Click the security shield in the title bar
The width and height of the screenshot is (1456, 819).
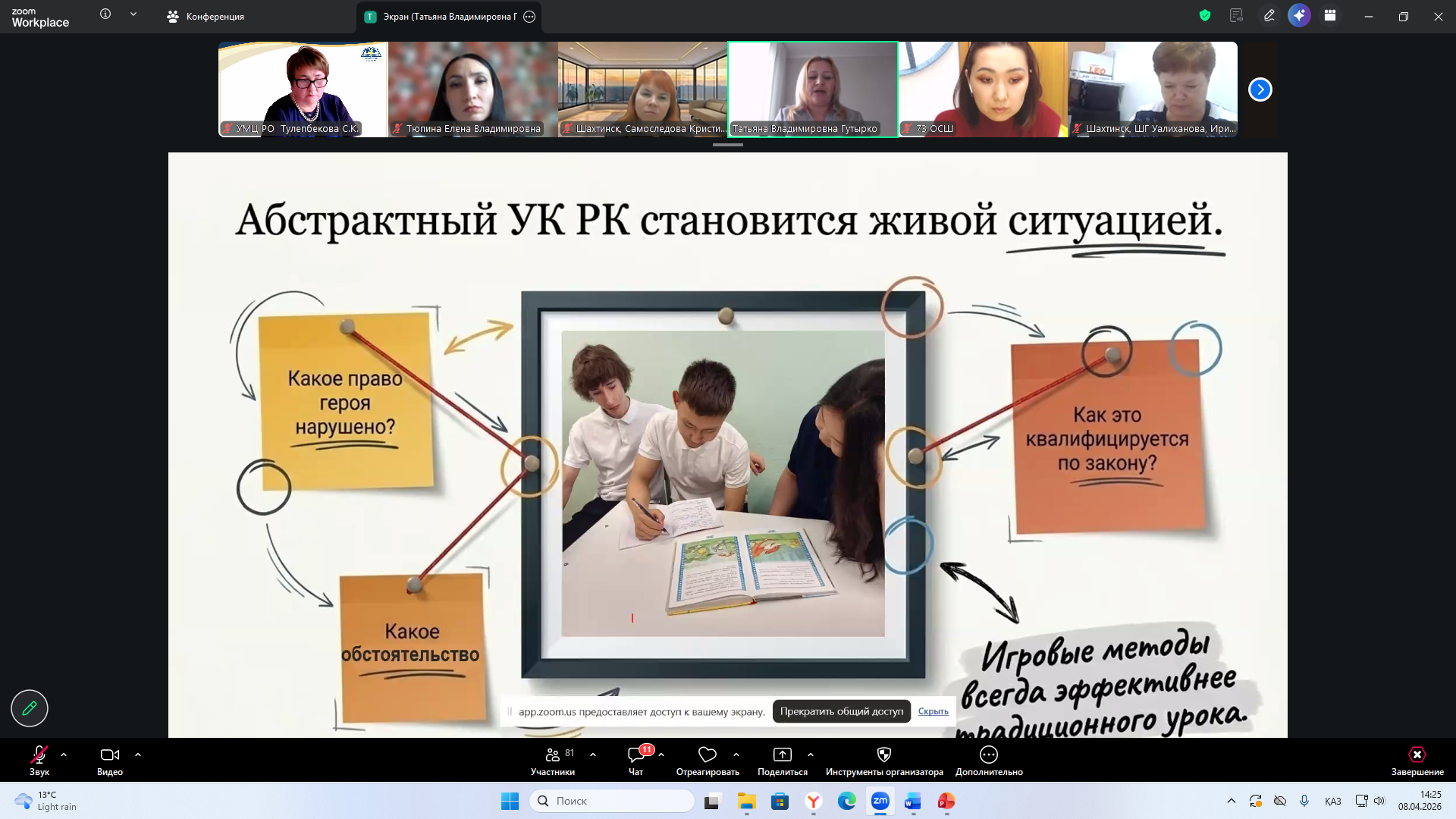(1204, 15)
